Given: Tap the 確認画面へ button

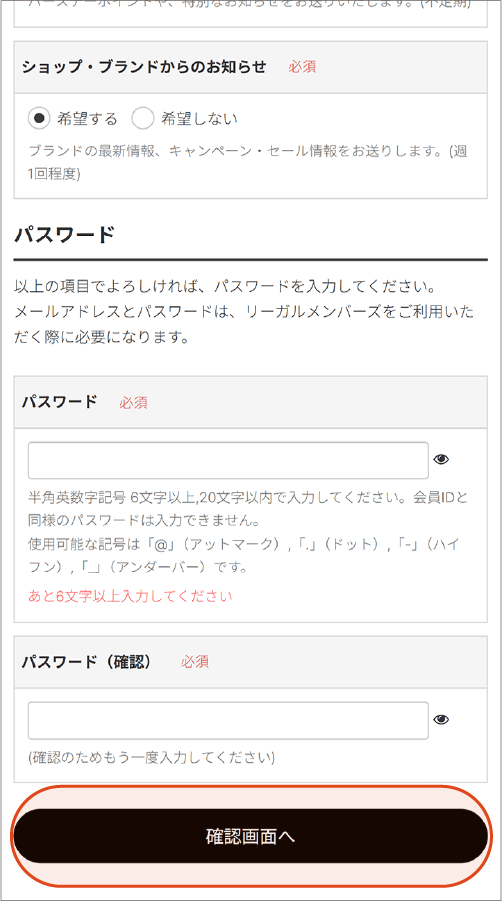Looking at the screenshot, I should tap(251, 836).
